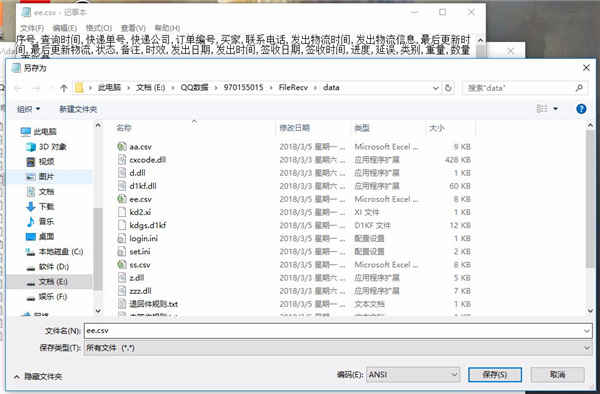Click the ee.csv file icon in list
Viewport: 600px width, 394px height.
coord(122,199)
